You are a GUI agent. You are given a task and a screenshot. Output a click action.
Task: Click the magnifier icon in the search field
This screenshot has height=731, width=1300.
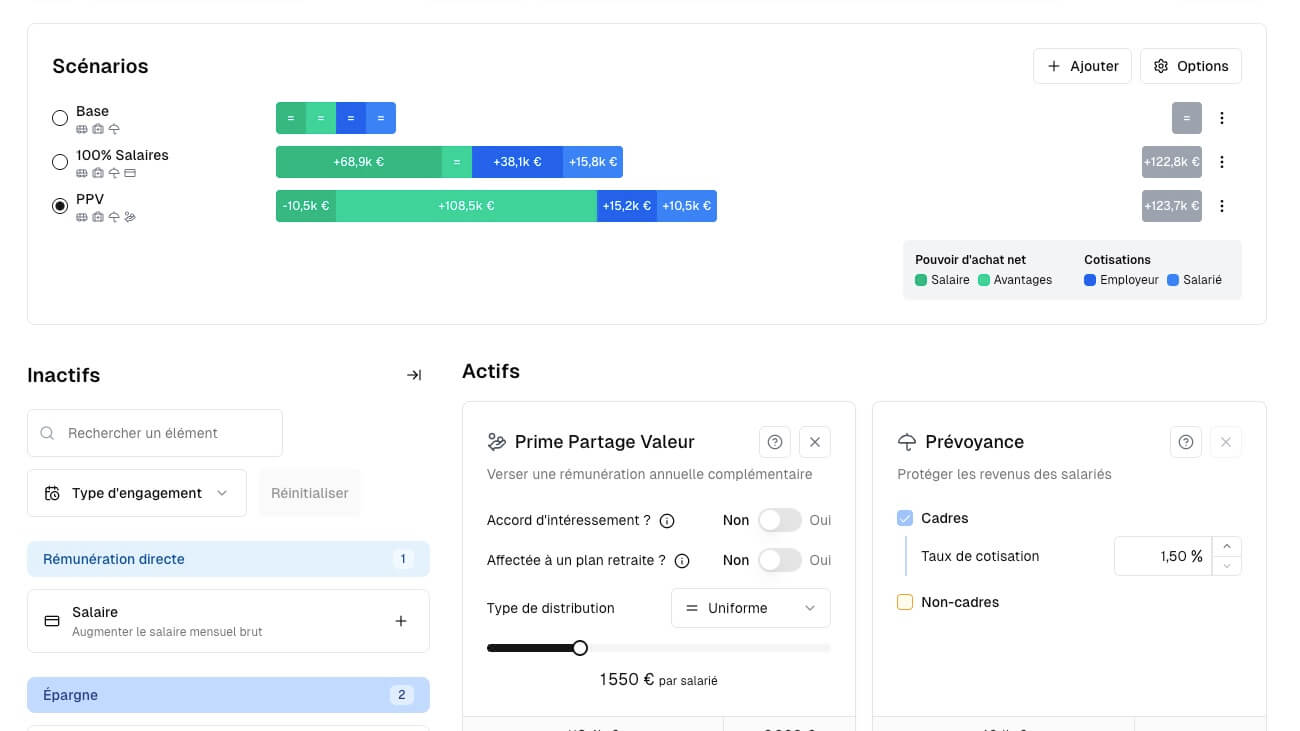[x=47, y=433]
